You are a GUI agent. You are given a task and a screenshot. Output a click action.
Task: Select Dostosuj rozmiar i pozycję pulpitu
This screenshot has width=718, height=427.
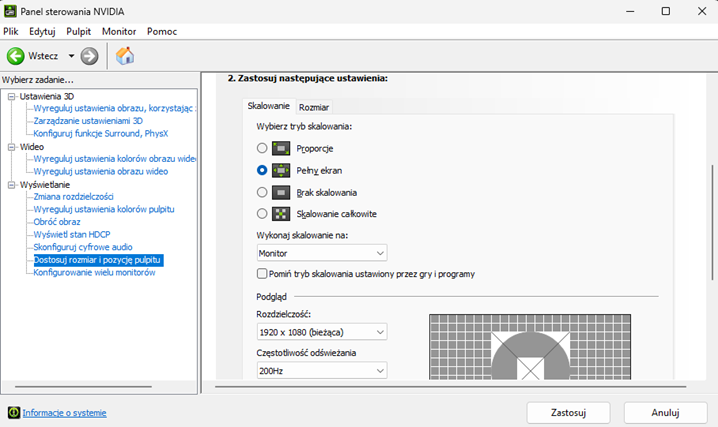click(x=98, y=260)
